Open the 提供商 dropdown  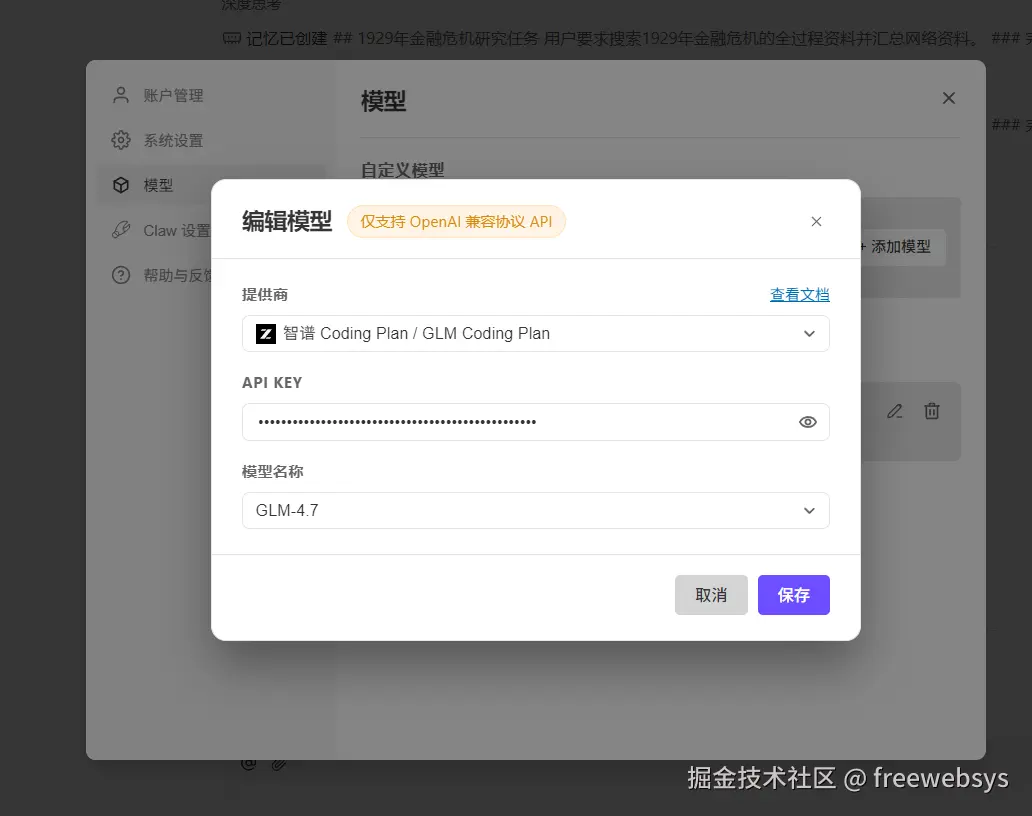tap(536, 334)
